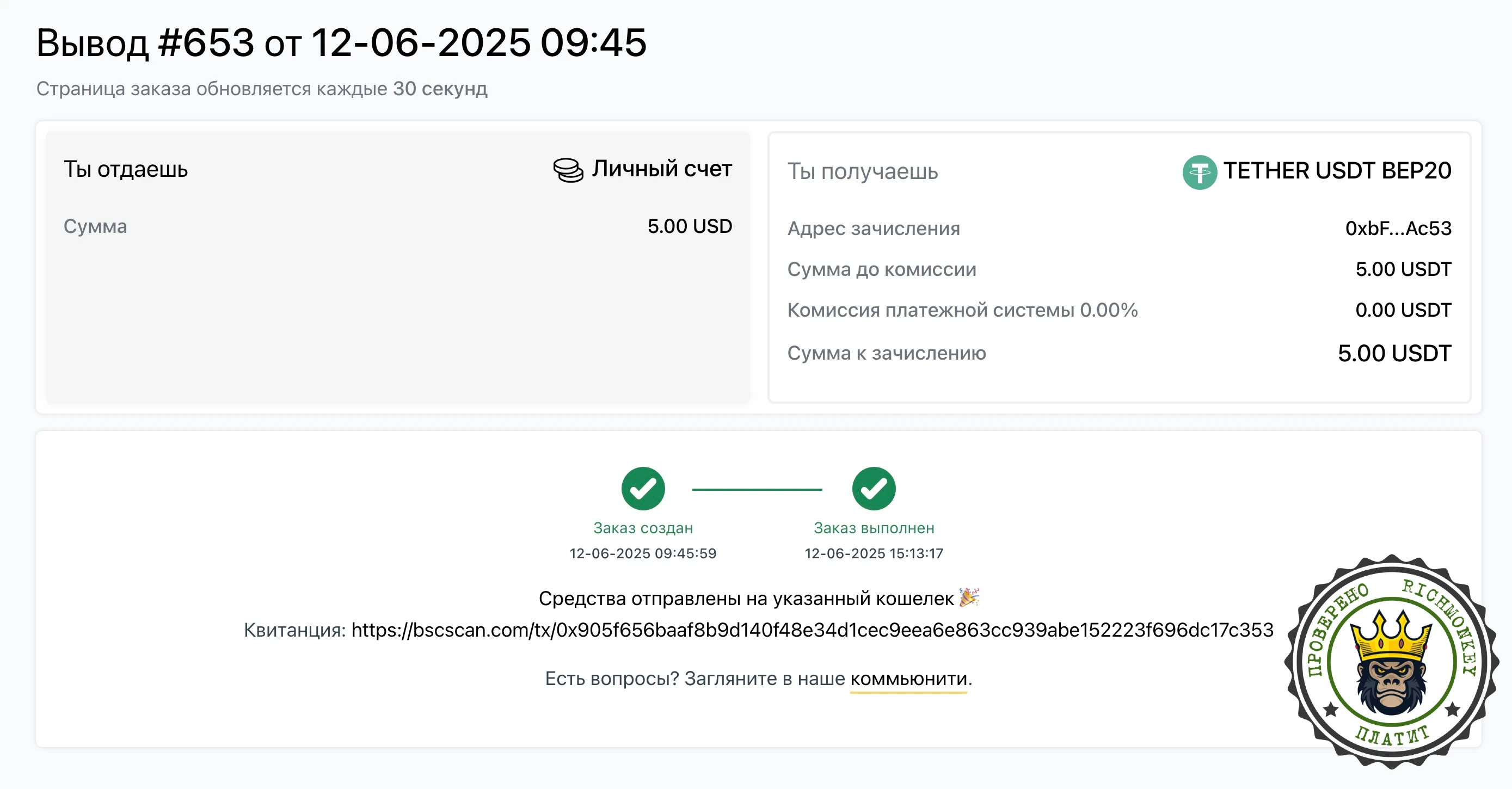Click the coins stack icon near Личный счет
The width and height of the screenshot is (1512, 789).
(x=568, y=170)
